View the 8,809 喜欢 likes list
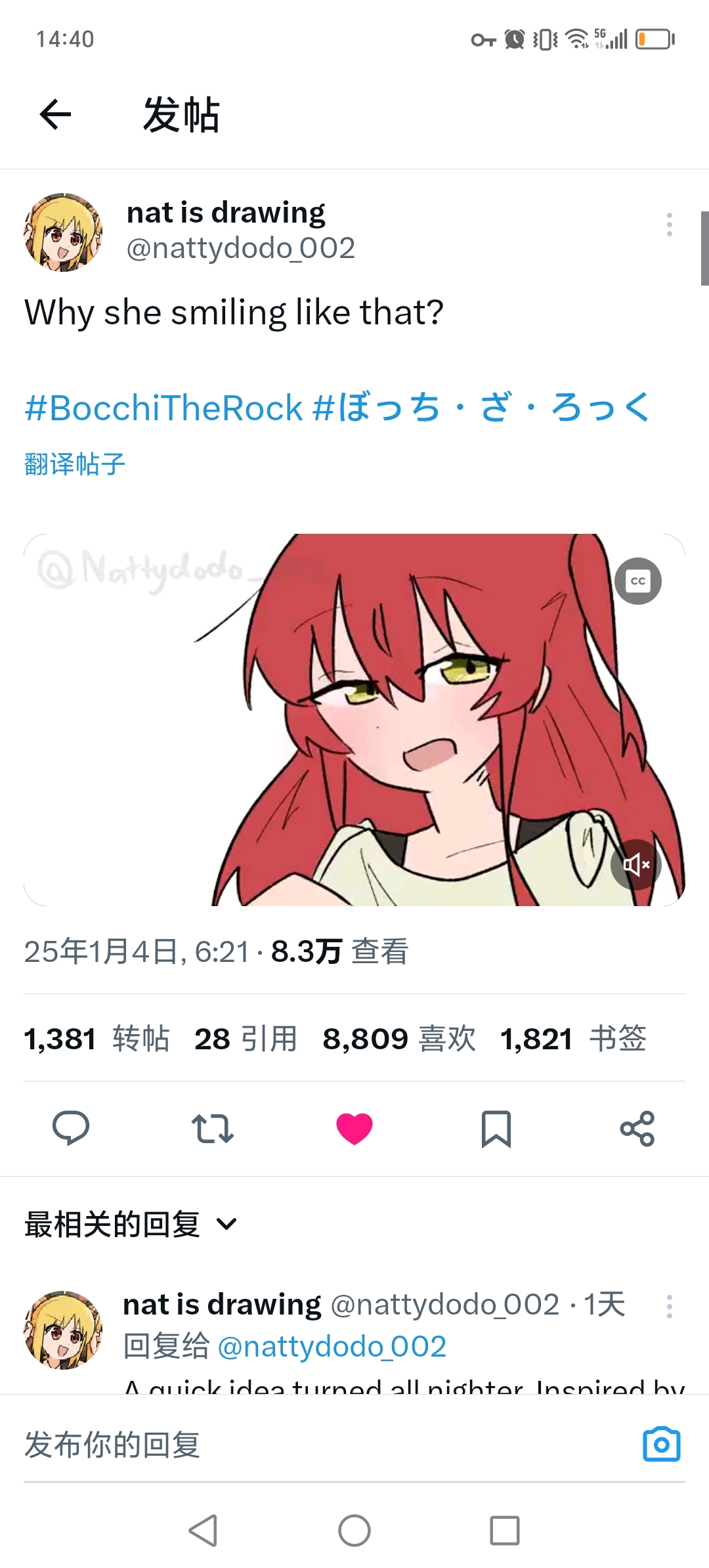This screenshot has height=1568, width=709. (399, 1039)
